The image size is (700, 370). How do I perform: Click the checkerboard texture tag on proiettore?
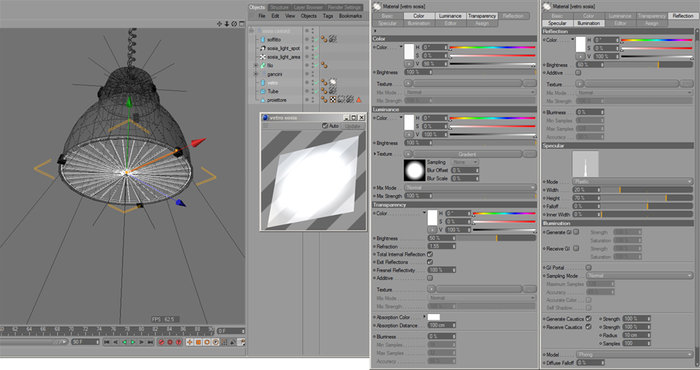click(x=333, y=100)
